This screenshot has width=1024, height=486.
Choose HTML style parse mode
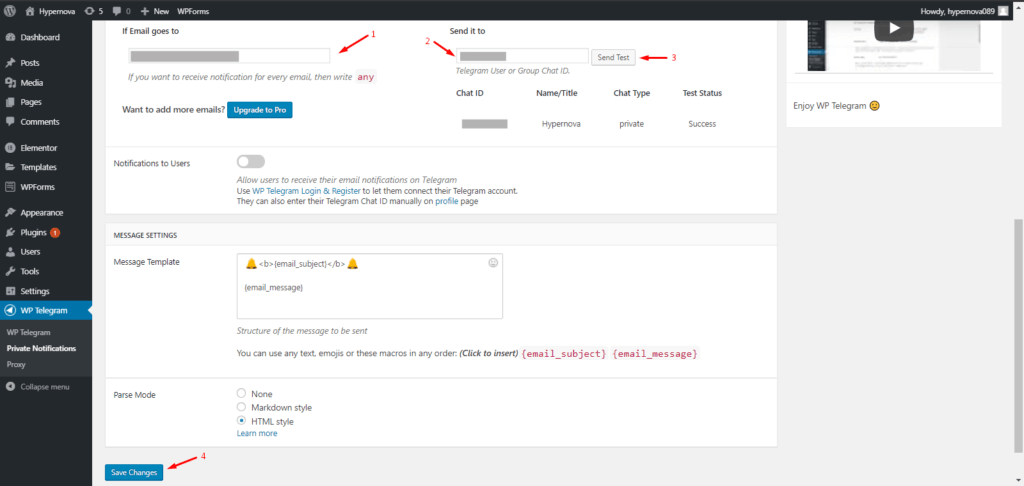242,422
